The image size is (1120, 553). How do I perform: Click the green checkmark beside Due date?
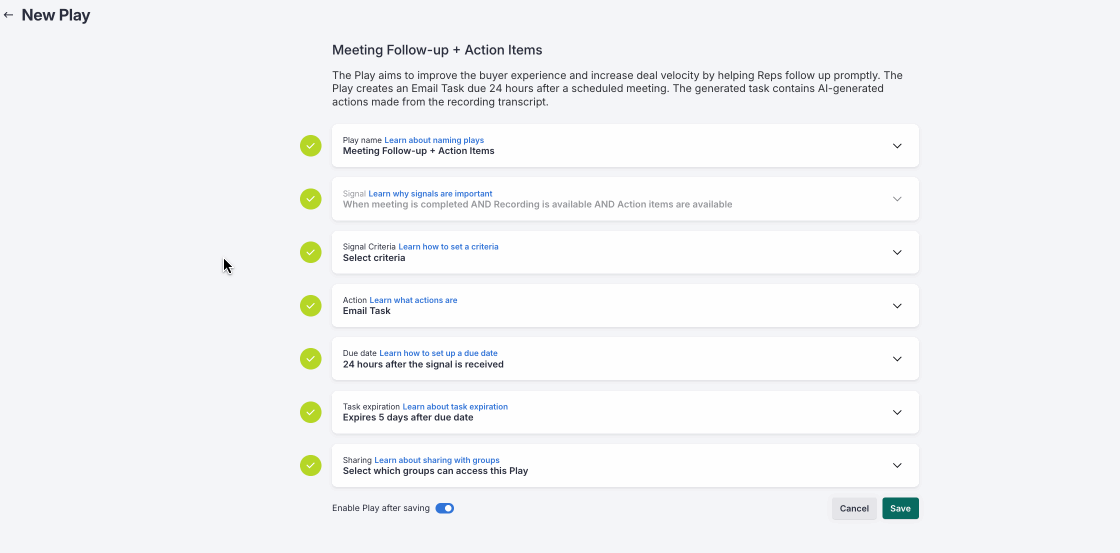[311, 359]
